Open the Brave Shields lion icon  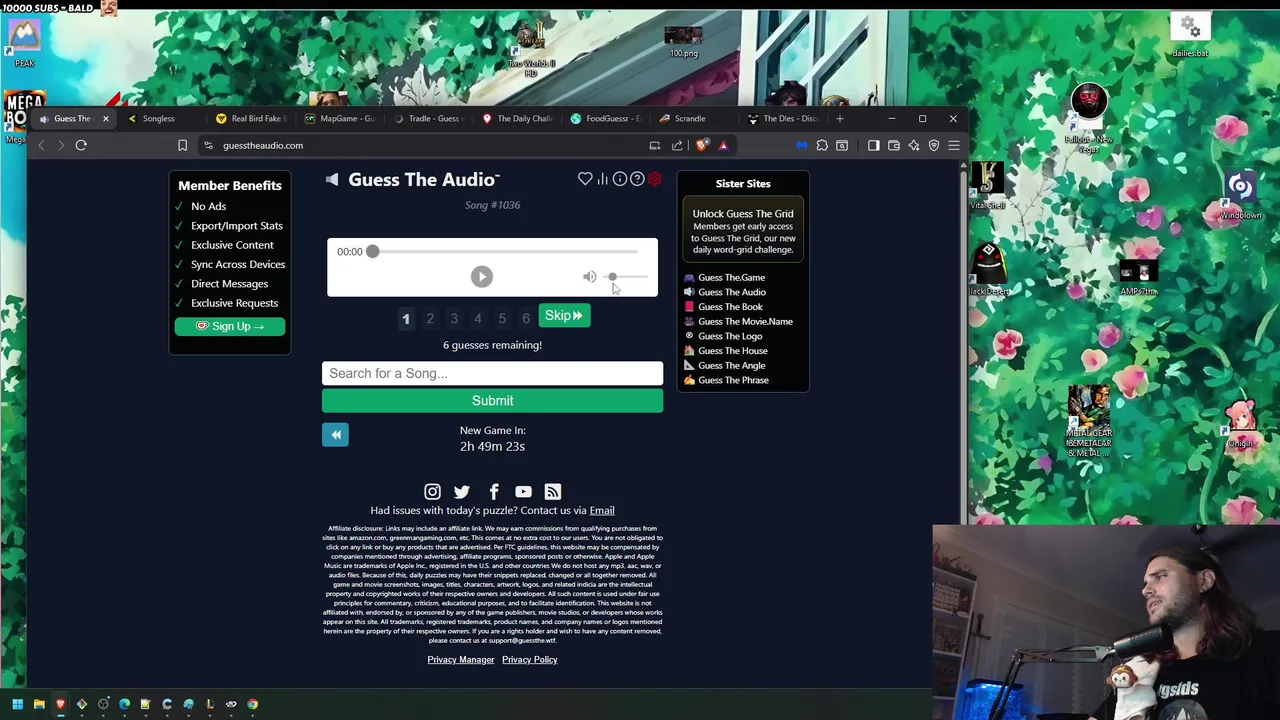point(702,146)
